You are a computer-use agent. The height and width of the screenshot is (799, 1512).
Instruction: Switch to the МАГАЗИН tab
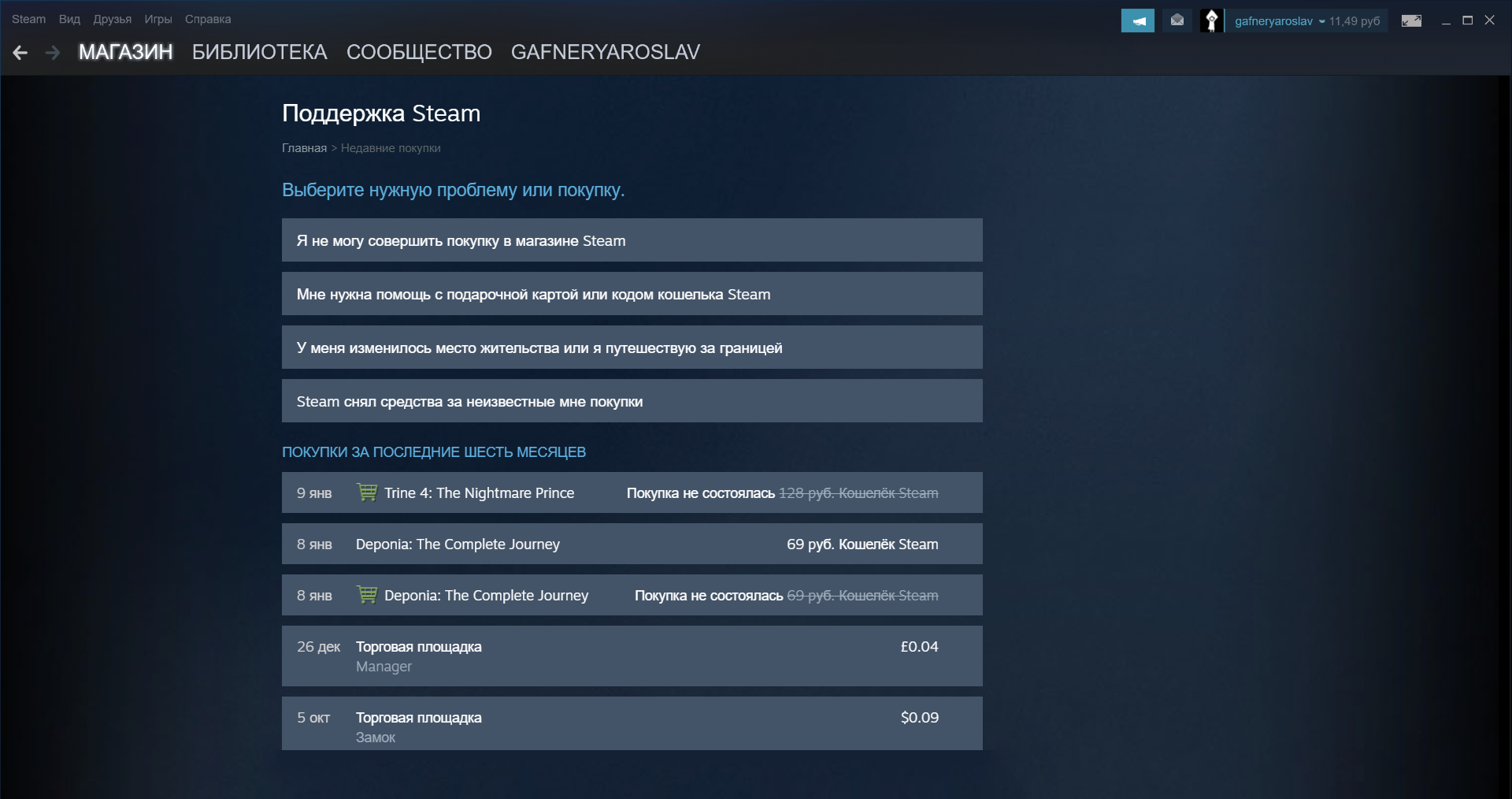click(125, 52)
